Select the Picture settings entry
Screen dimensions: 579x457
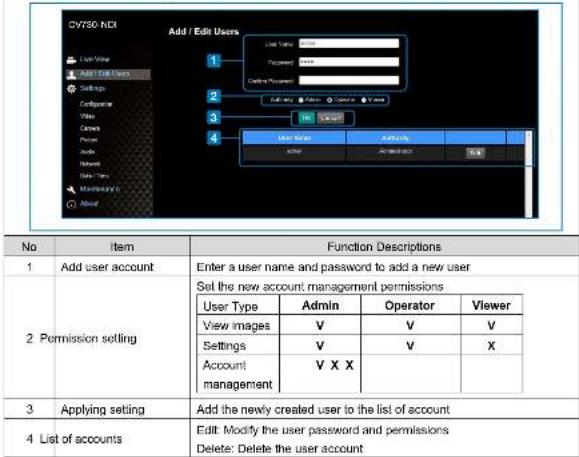click(89, 140)
